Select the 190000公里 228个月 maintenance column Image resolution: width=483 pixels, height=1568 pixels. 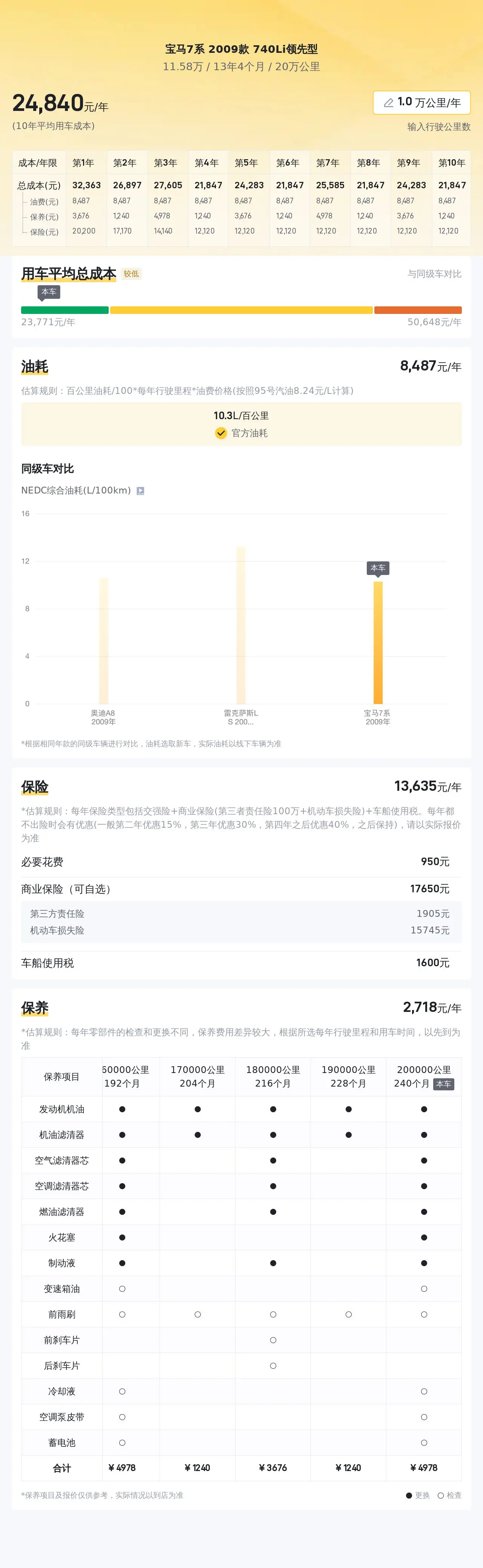tap(348, 1076)
